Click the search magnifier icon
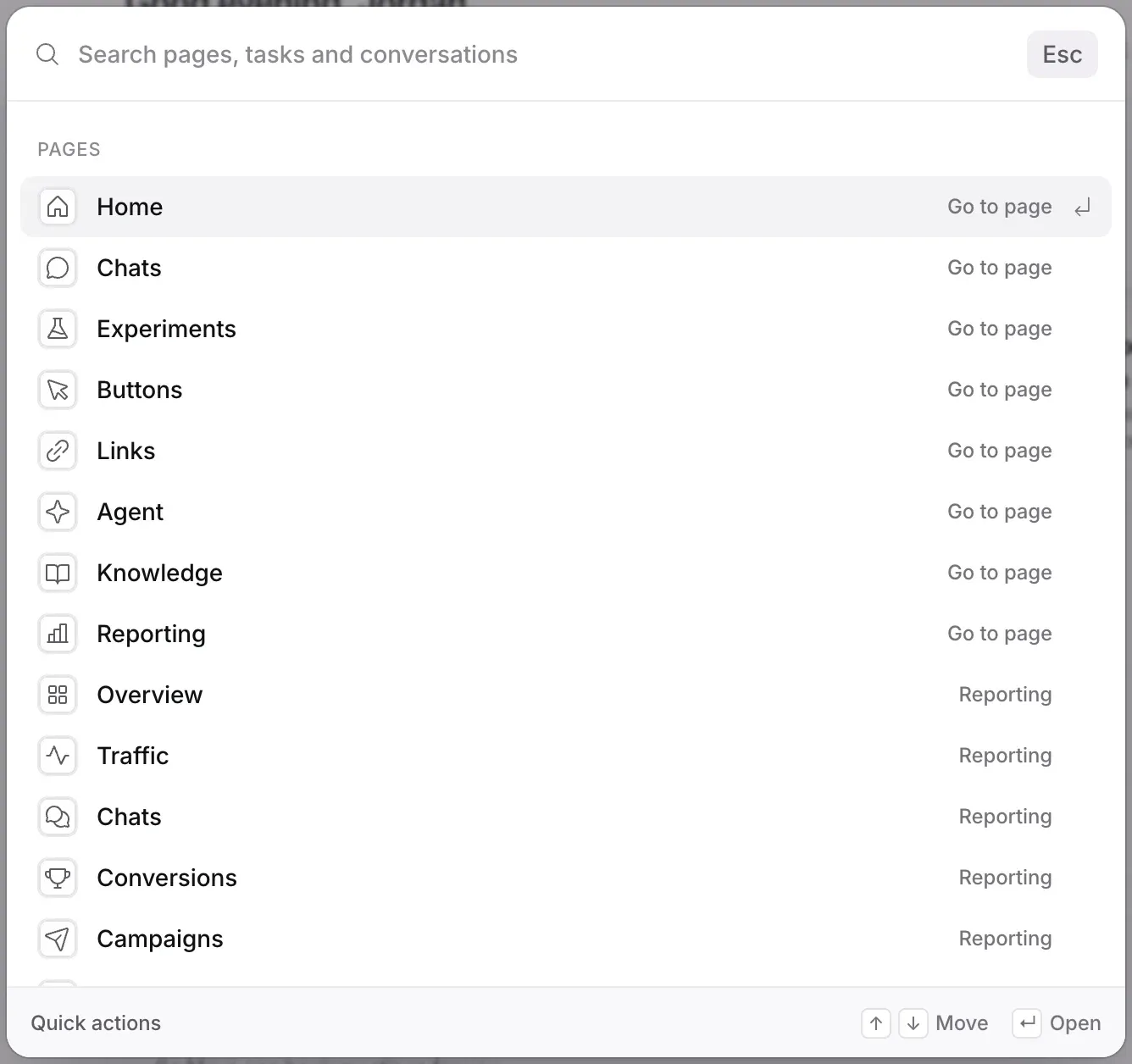 tap(47, 54)
